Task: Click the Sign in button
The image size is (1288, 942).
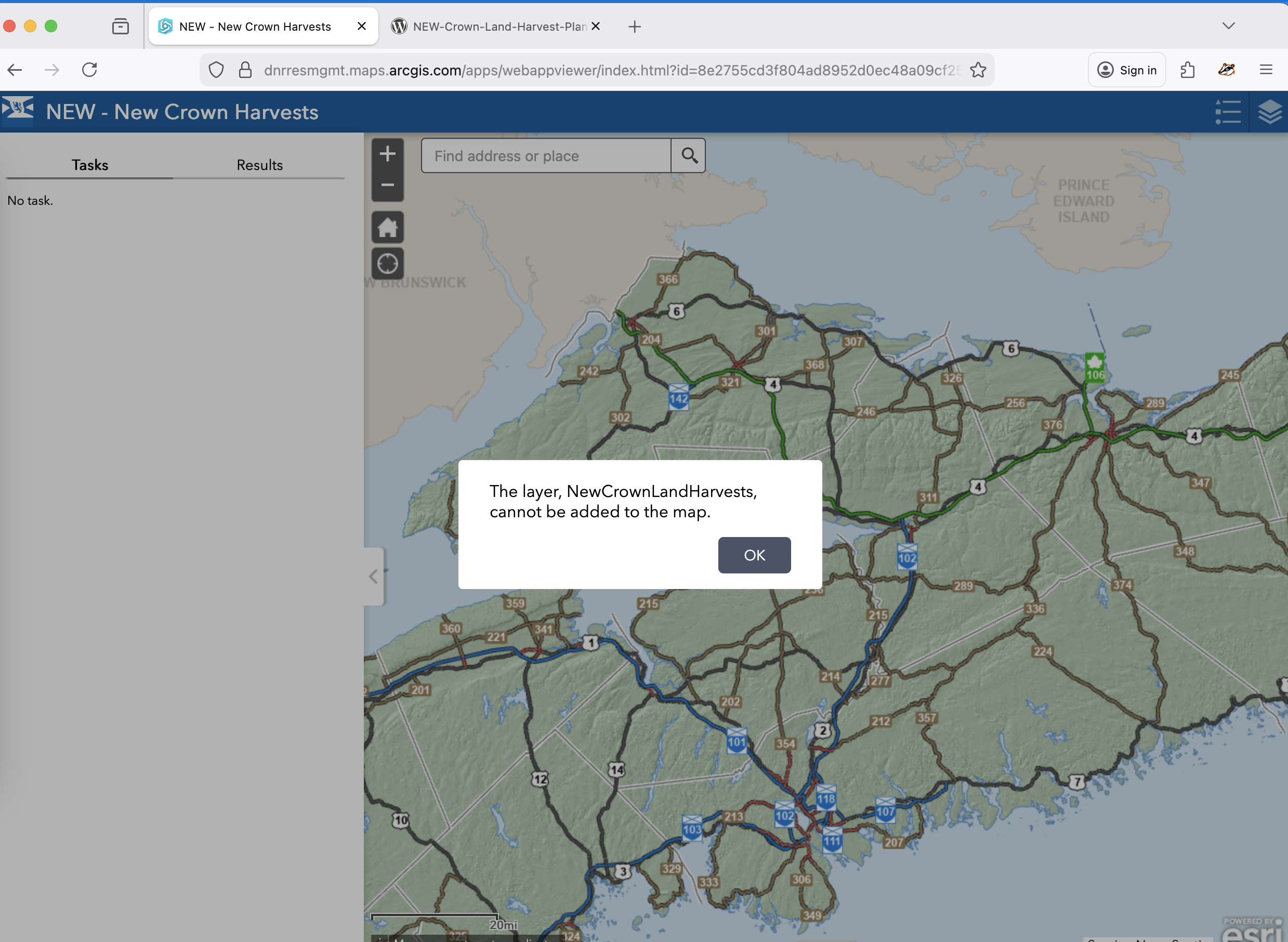Action: [x=1127, y=70]
